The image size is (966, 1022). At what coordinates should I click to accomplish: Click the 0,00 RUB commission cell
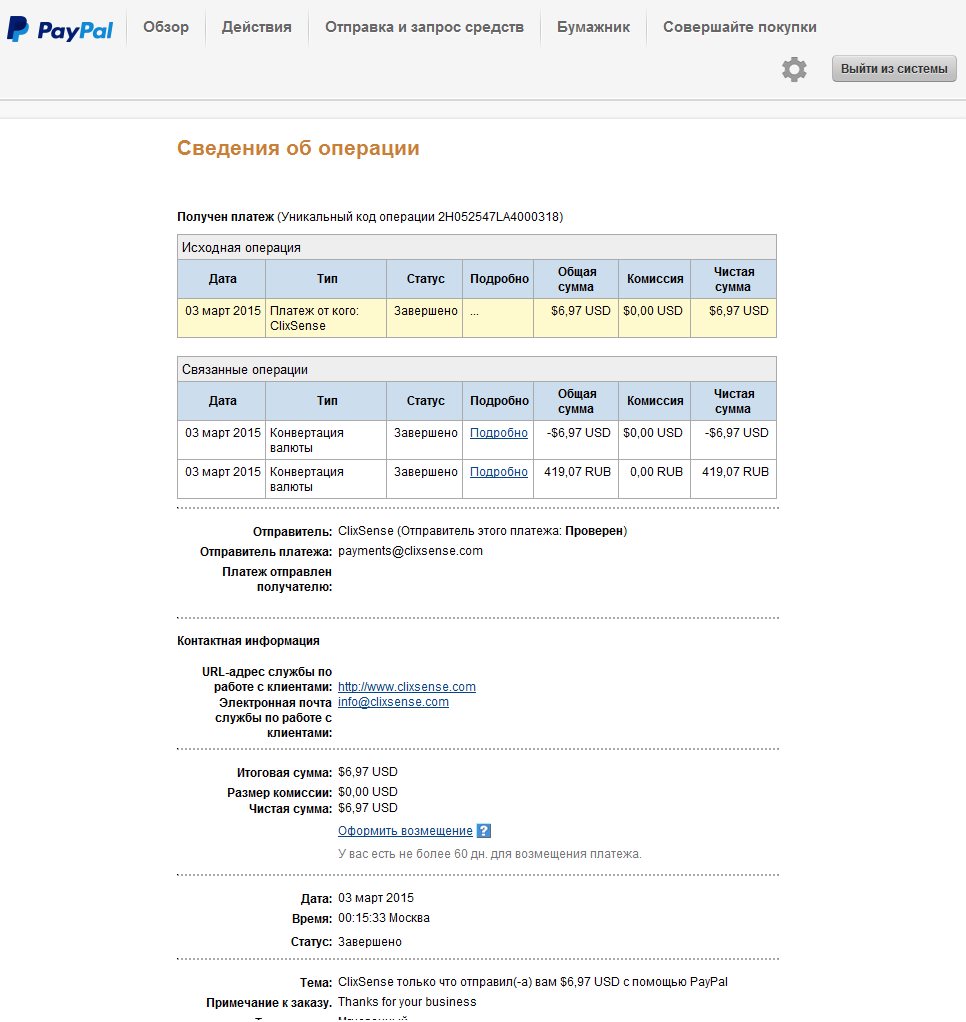pos(654,479)
